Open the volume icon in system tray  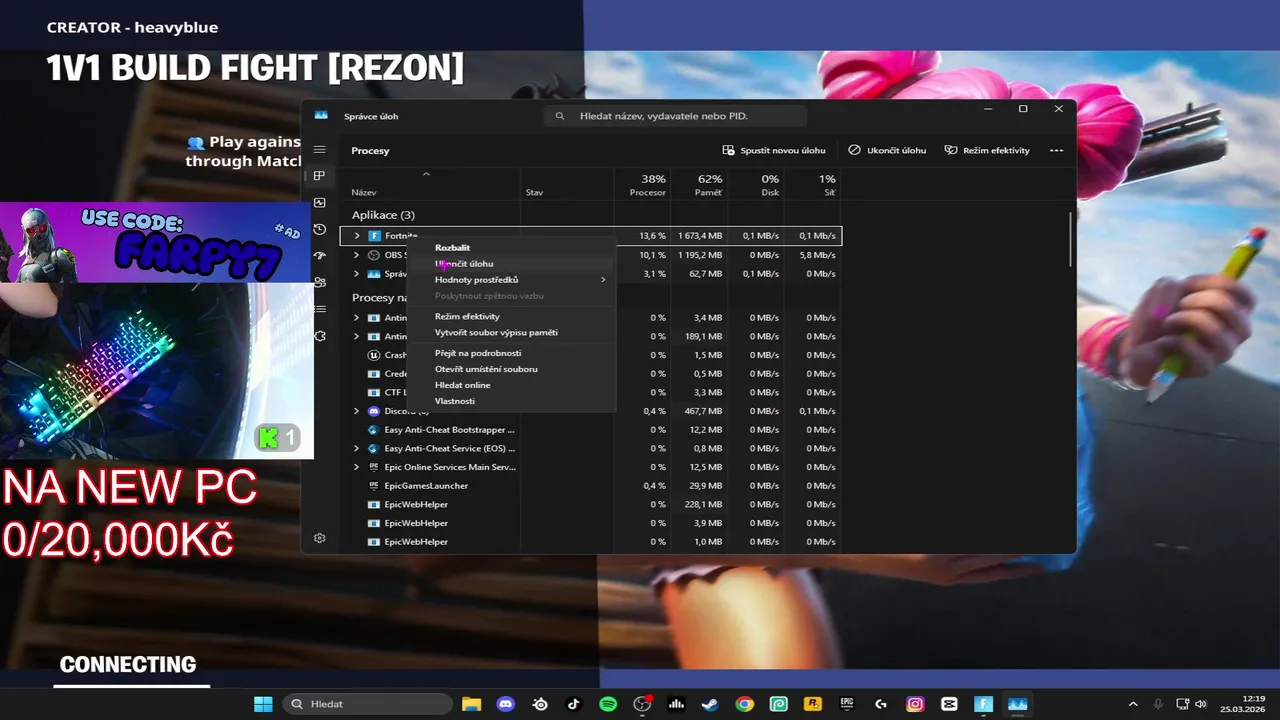[x=1201, y=704]
